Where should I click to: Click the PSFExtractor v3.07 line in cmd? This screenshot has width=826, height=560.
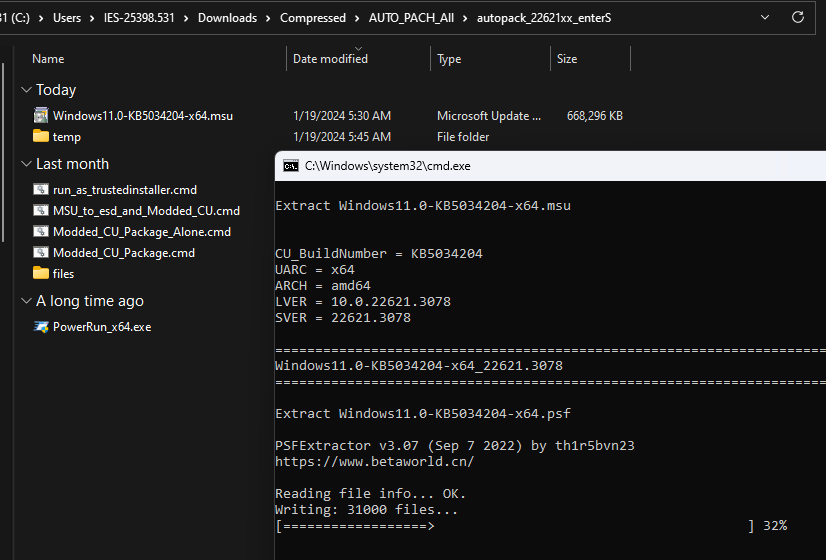click(x=455, y=446)
